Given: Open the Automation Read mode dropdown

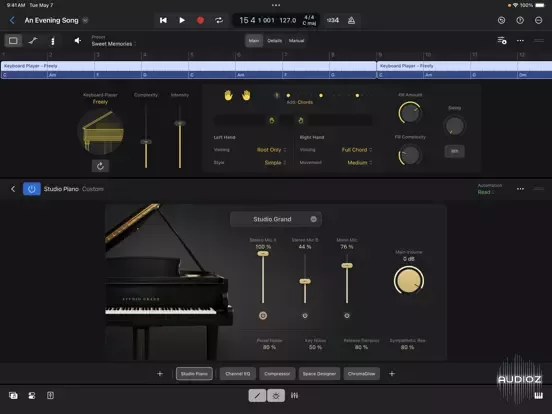Looking at the screenshot, I should coord(486,192).
